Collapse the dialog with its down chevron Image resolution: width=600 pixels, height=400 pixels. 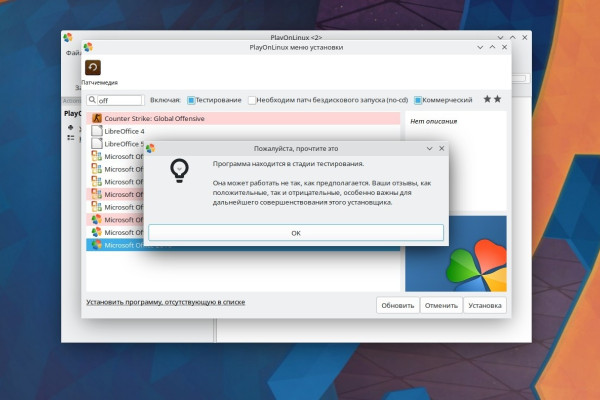click(x=429, y=149)
